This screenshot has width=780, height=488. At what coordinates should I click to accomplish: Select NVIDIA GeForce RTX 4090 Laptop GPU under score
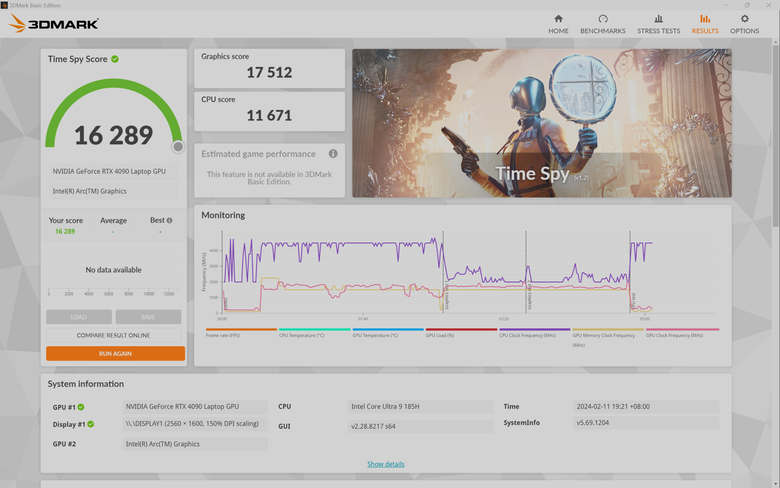pyautogui.click(x=113, y=171)
